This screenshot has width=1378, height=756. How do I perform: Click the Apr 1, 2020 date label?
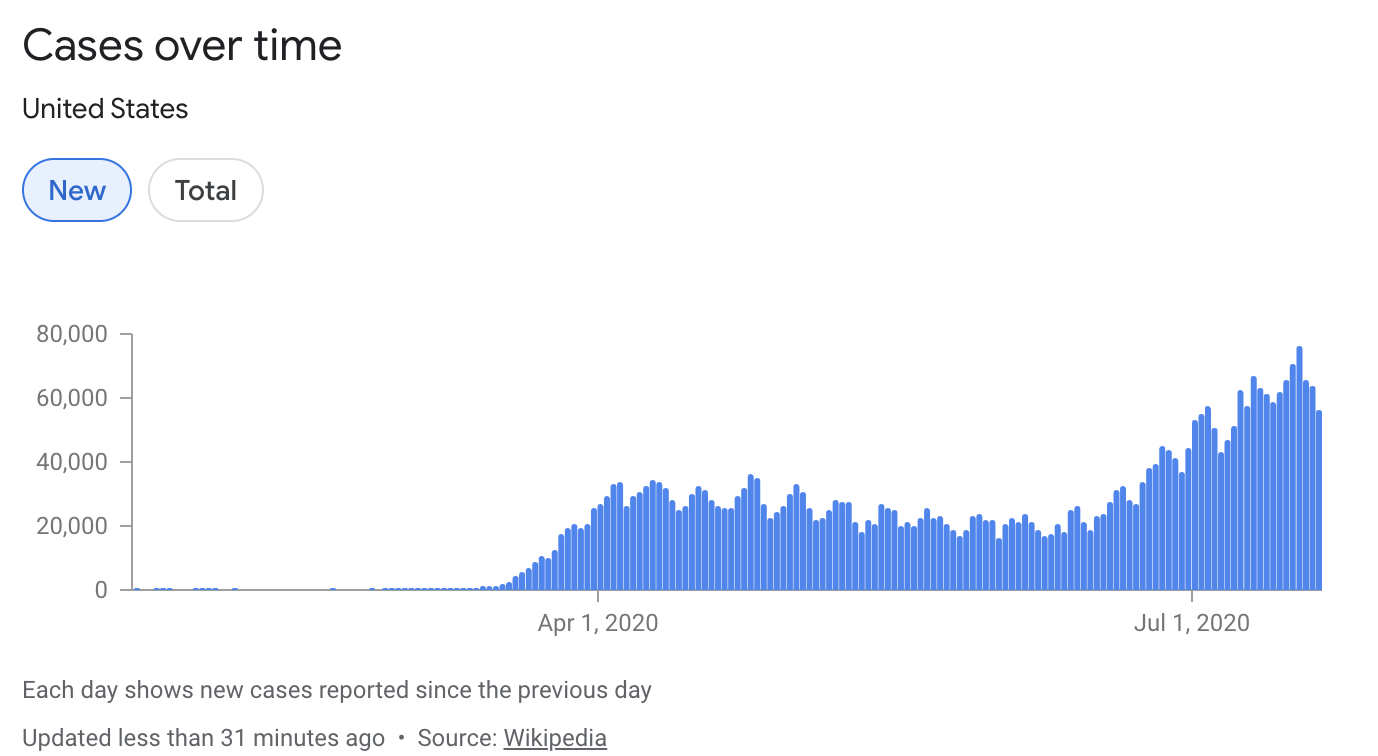coord(598,623)
